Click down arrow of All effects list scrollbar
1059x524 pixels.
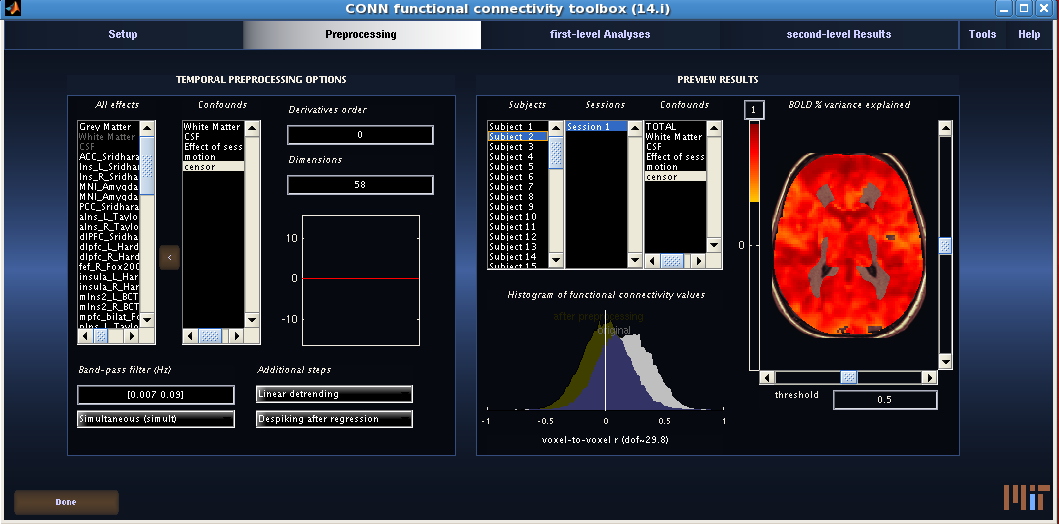pos(147,320)
